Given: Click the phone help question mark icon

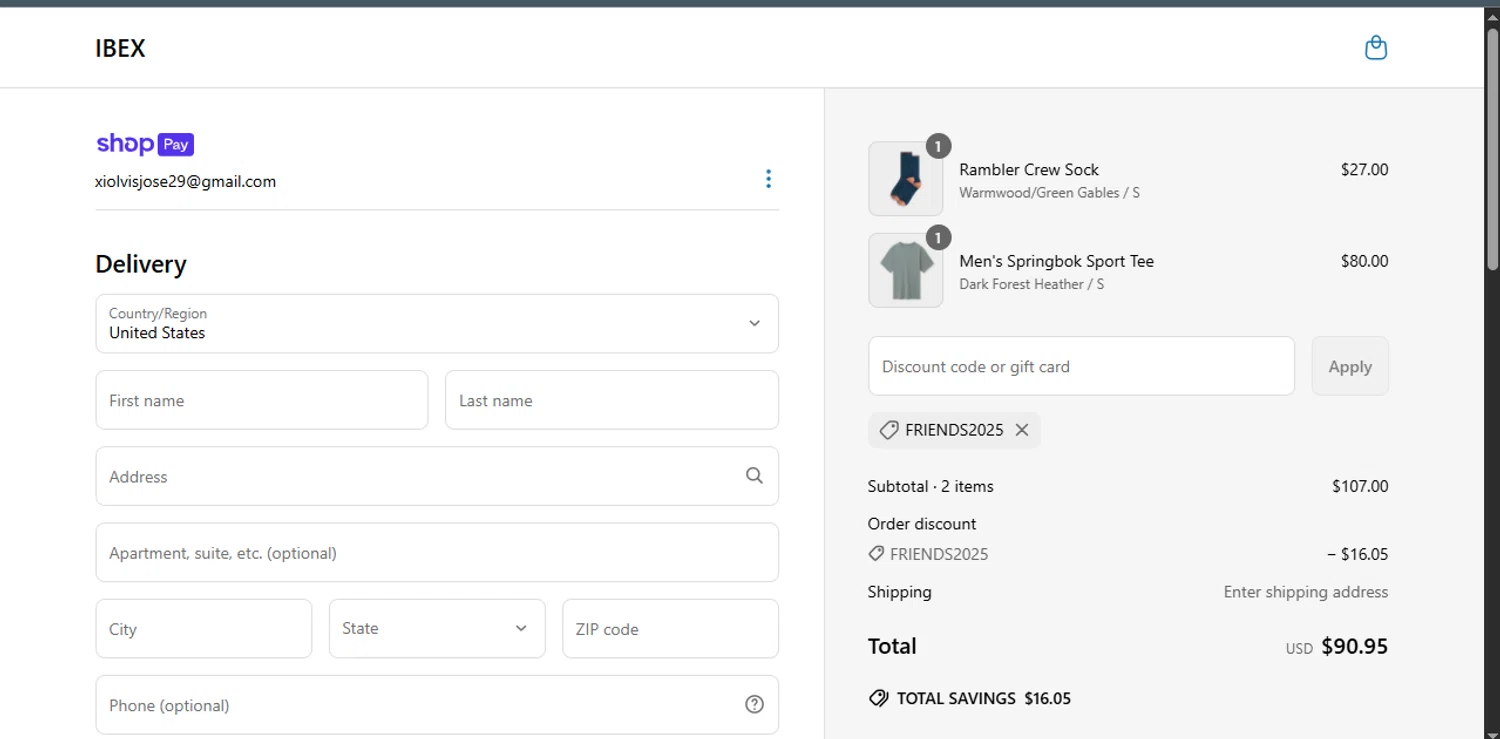Looking at the screenshot, I should [754, 705].
